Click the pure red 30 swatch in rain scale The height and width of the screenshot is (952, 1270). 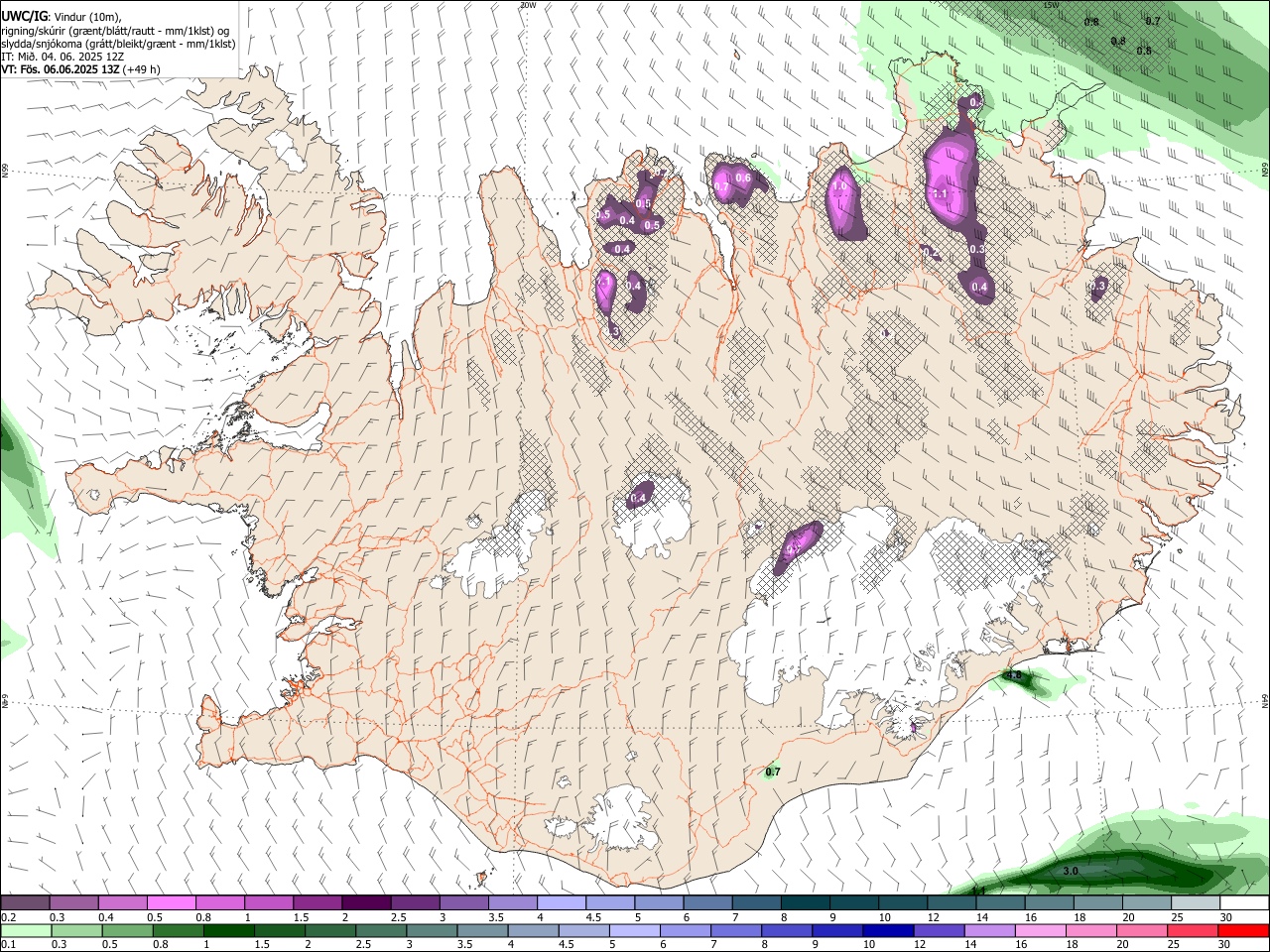click(x=1243, y=930)
